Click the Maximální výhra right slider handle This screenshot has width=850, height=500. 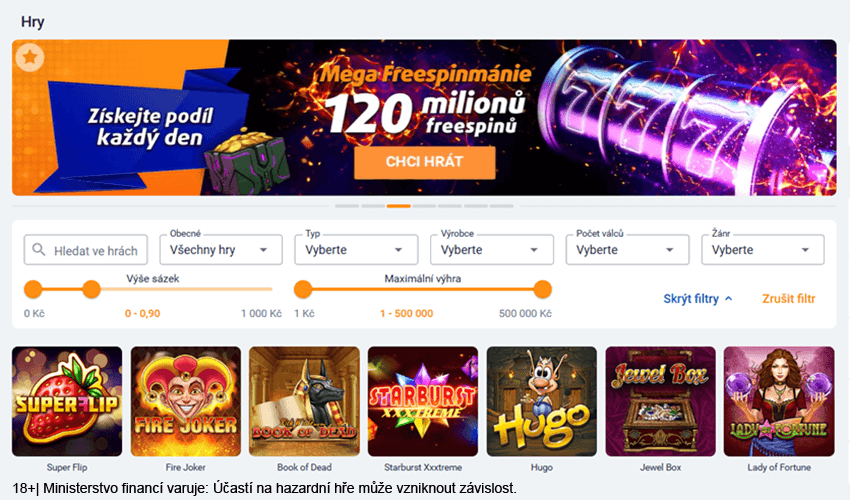542,289
